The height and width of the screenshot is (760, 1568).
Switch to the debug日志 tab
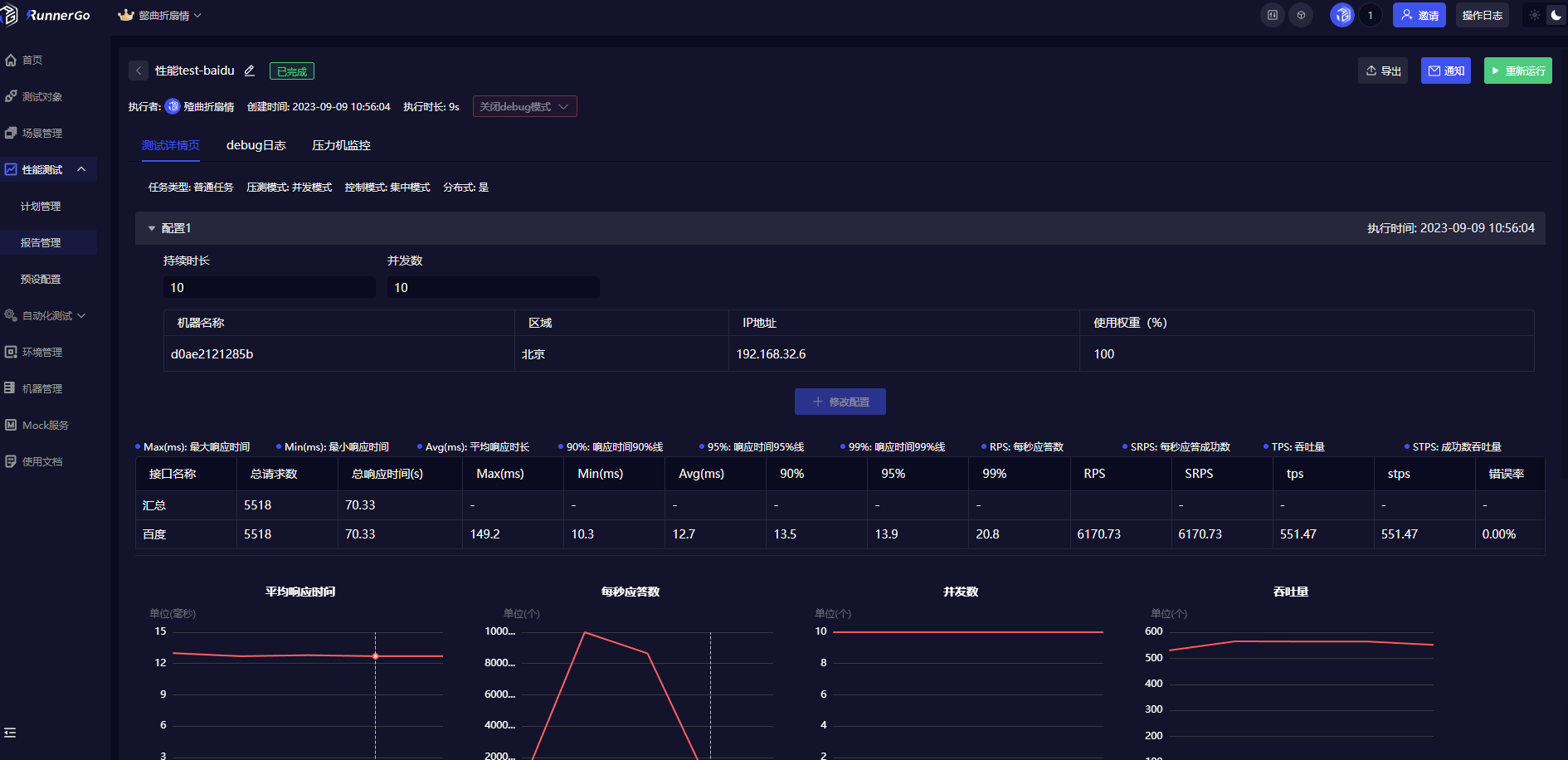tap(256, 145)
